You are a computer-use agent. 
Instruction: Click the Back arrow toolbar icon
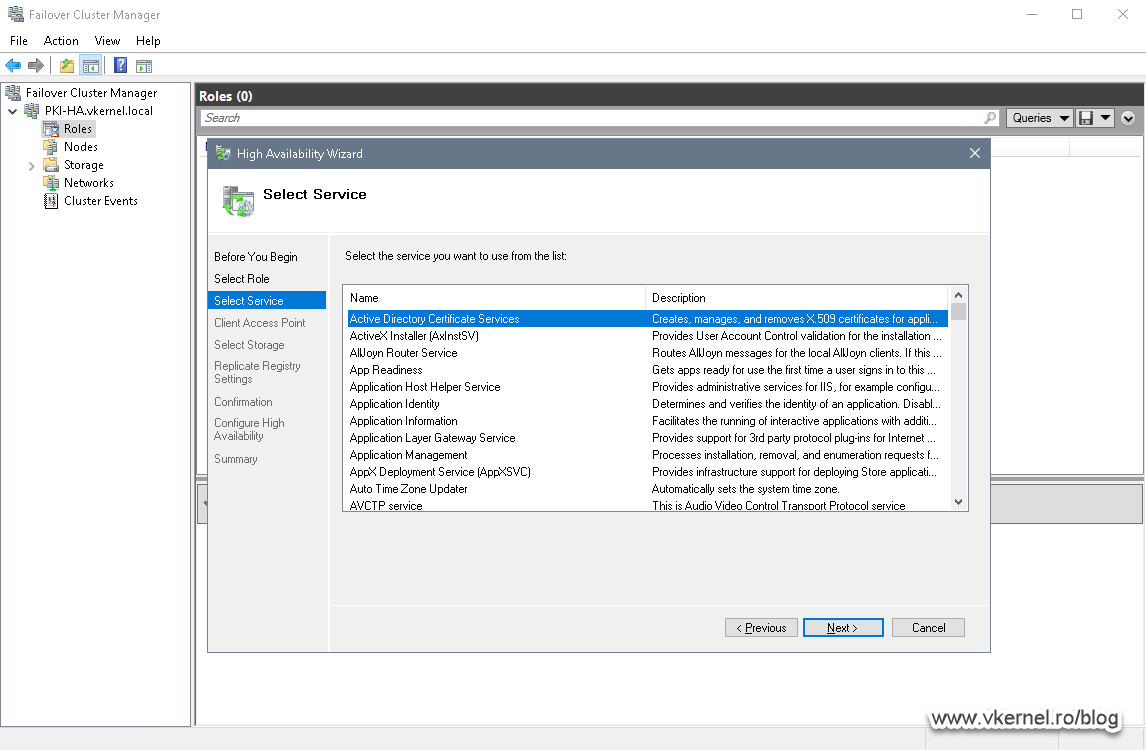click(x=13, y=66)
